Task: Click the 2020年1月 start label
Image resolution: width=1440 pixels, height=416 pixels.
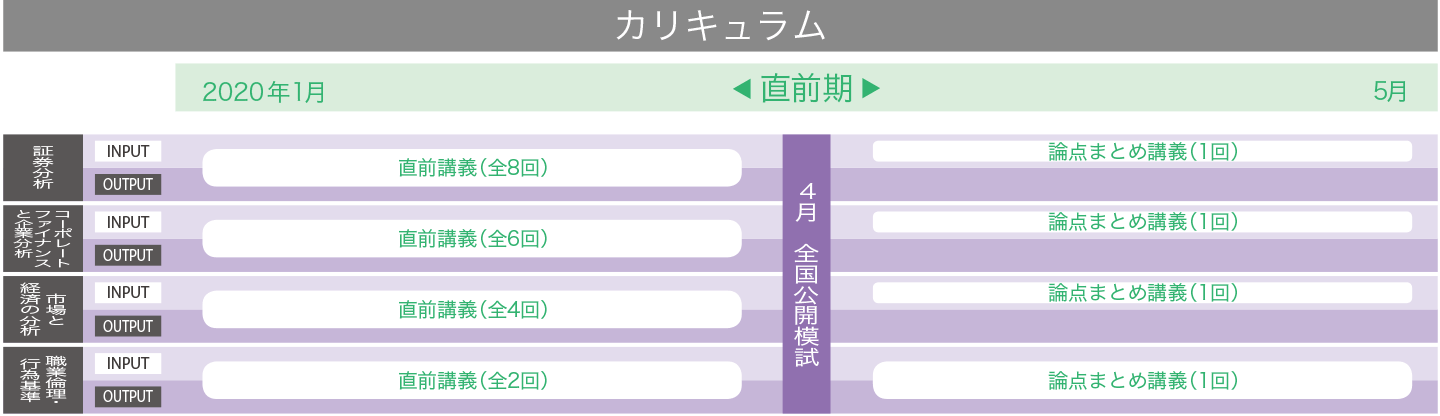Action: tap(264, 92)
